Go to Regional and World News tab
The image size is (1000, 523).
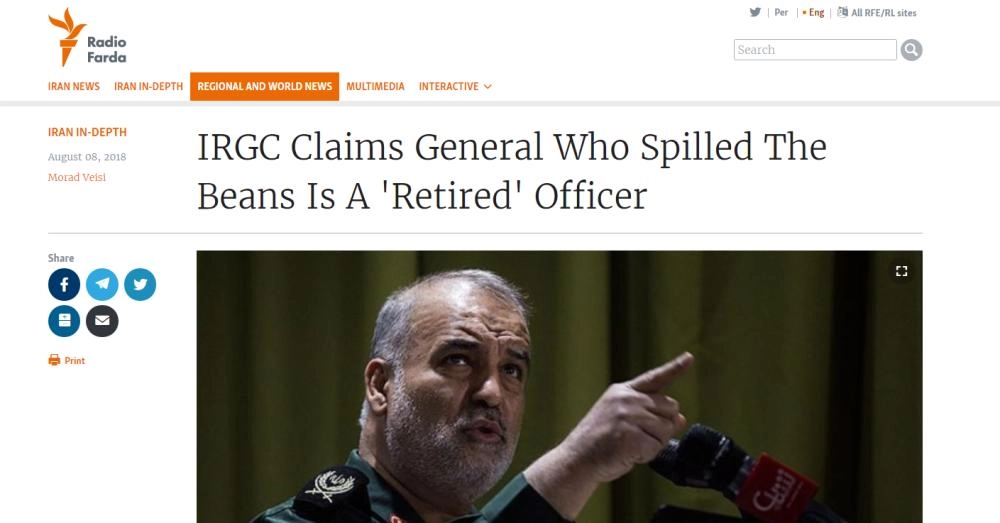pyautogui.click(x=264, y=87)
